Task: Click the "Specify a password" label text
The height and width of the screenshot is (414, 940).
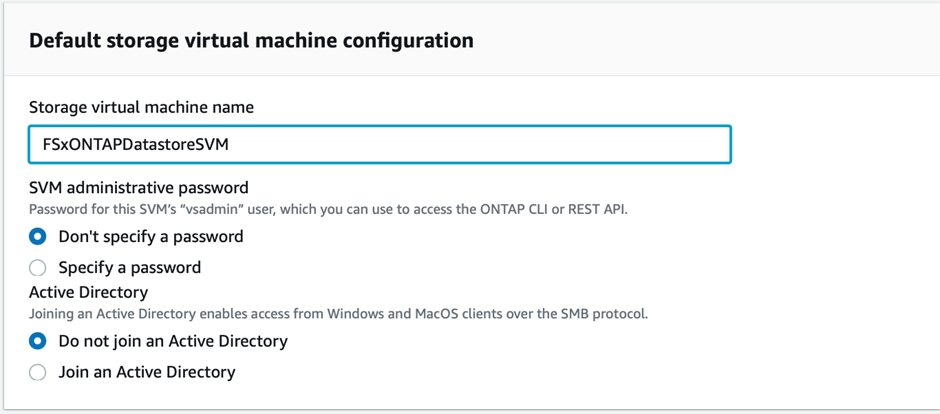Action: pos(130,267)
